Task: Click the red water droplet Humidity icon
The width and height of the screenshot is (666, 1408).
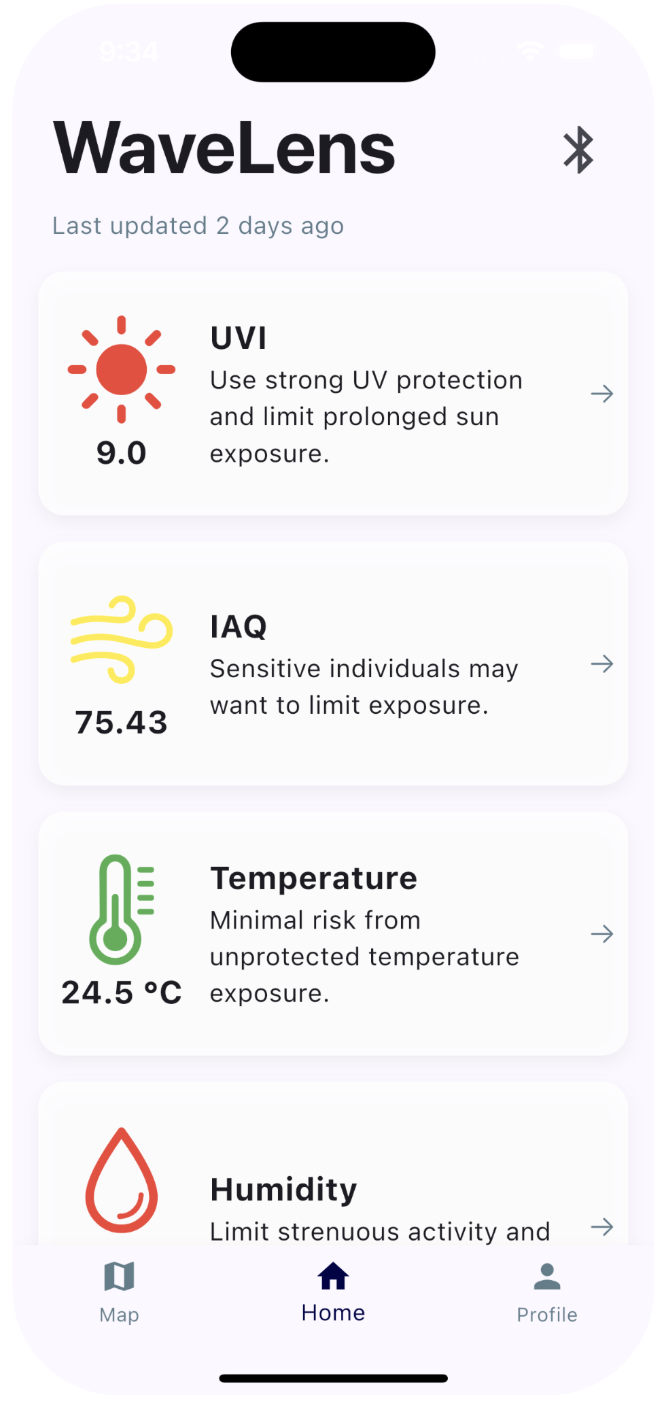Action: point(121,1180)
